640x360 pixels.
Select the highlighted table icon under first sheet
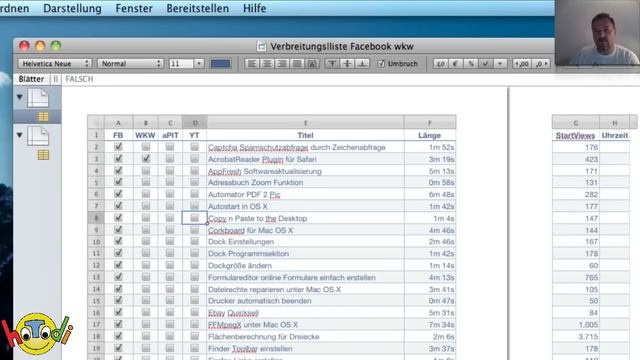43,117
